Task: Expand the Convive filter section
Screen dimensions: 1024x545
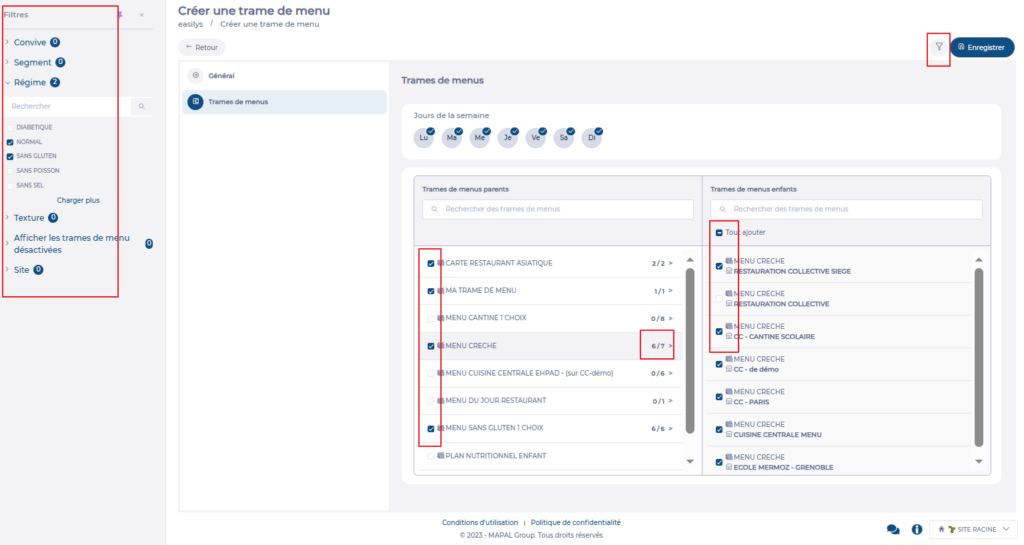Action: (x=30, y=43)
